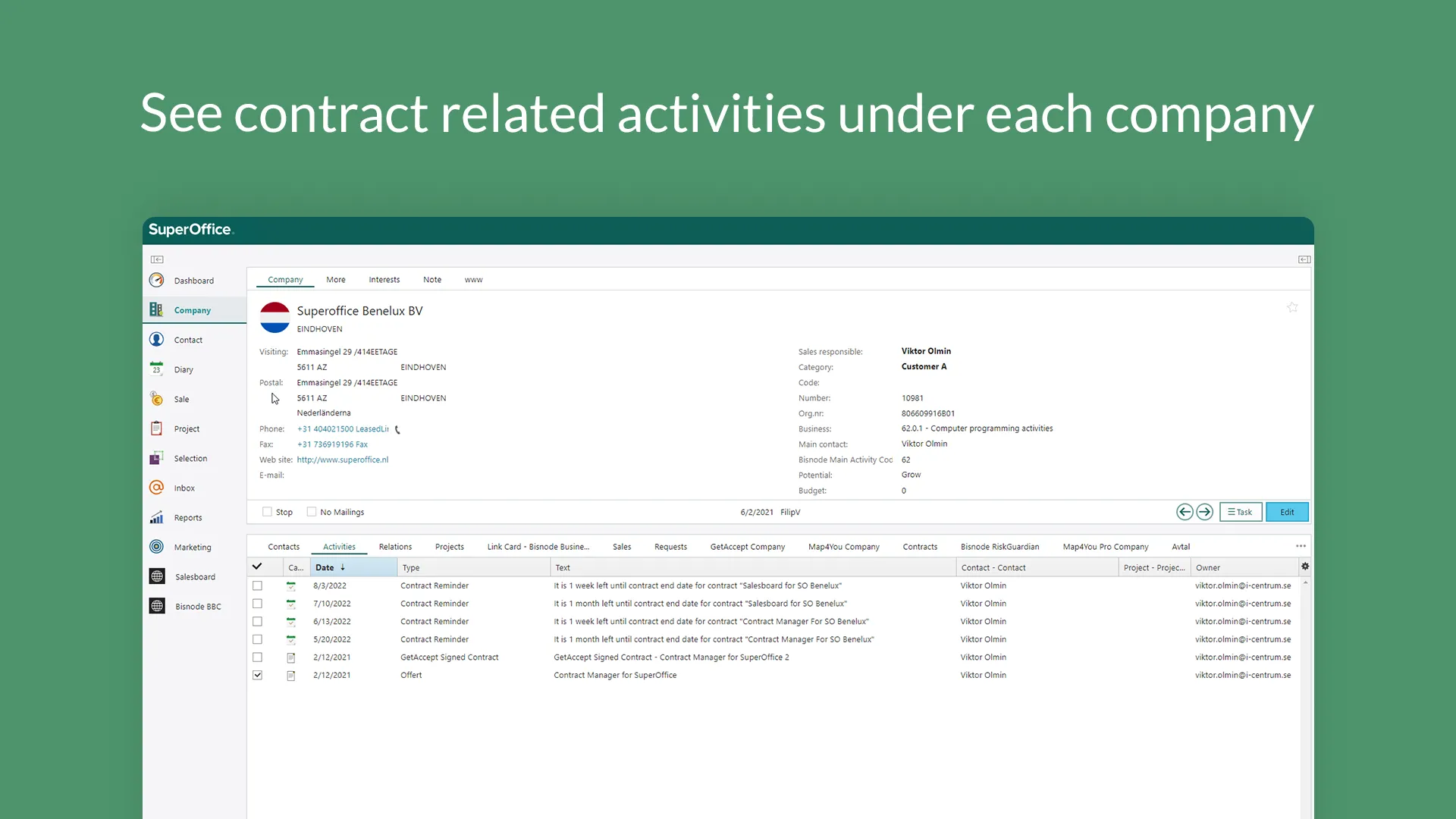Viewport: 1456px width, 819px height.
Task: Toggle the No Mailings checkbox
Action: 312,512
